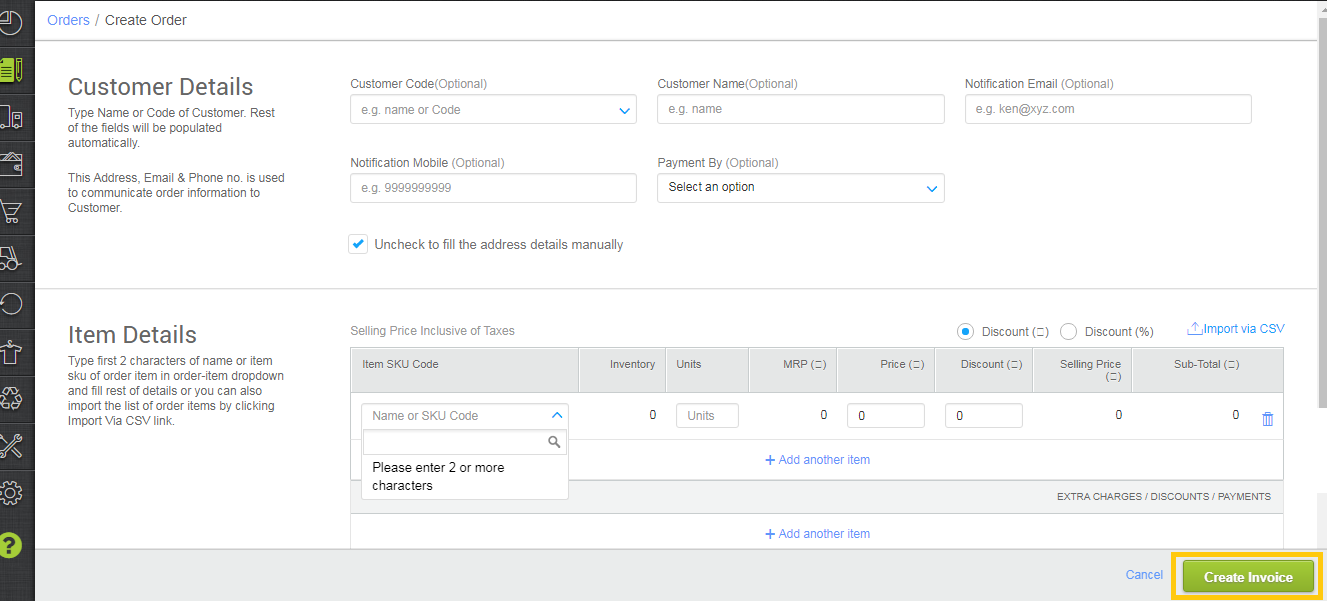The height and width of the screenshot is (601, 1327).
Task: Click the green orders notepad icon
Action: pos(11,70)
